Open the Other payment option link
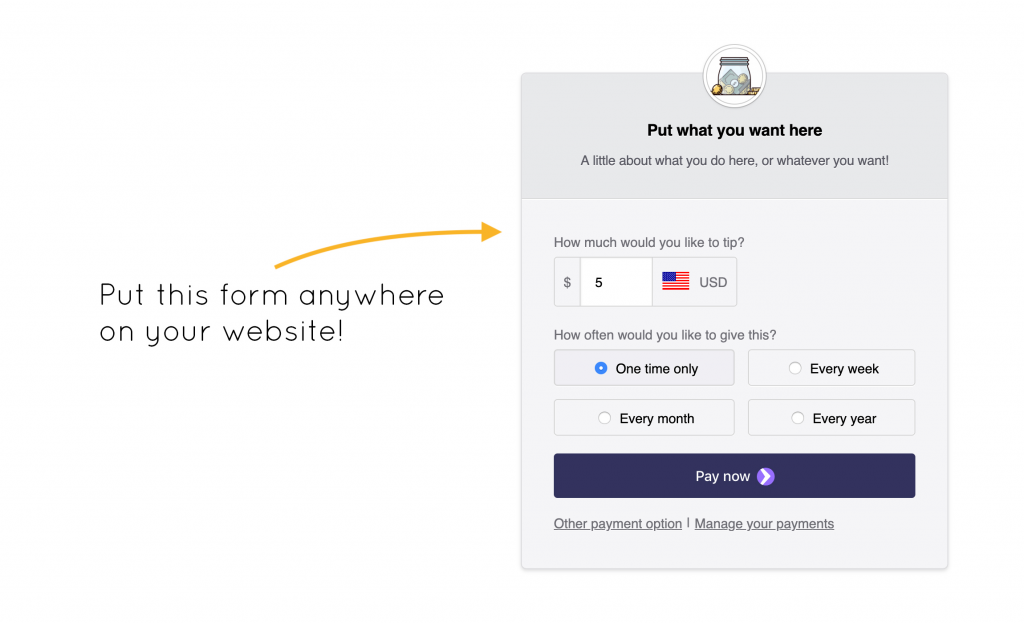 coord(618,524)
